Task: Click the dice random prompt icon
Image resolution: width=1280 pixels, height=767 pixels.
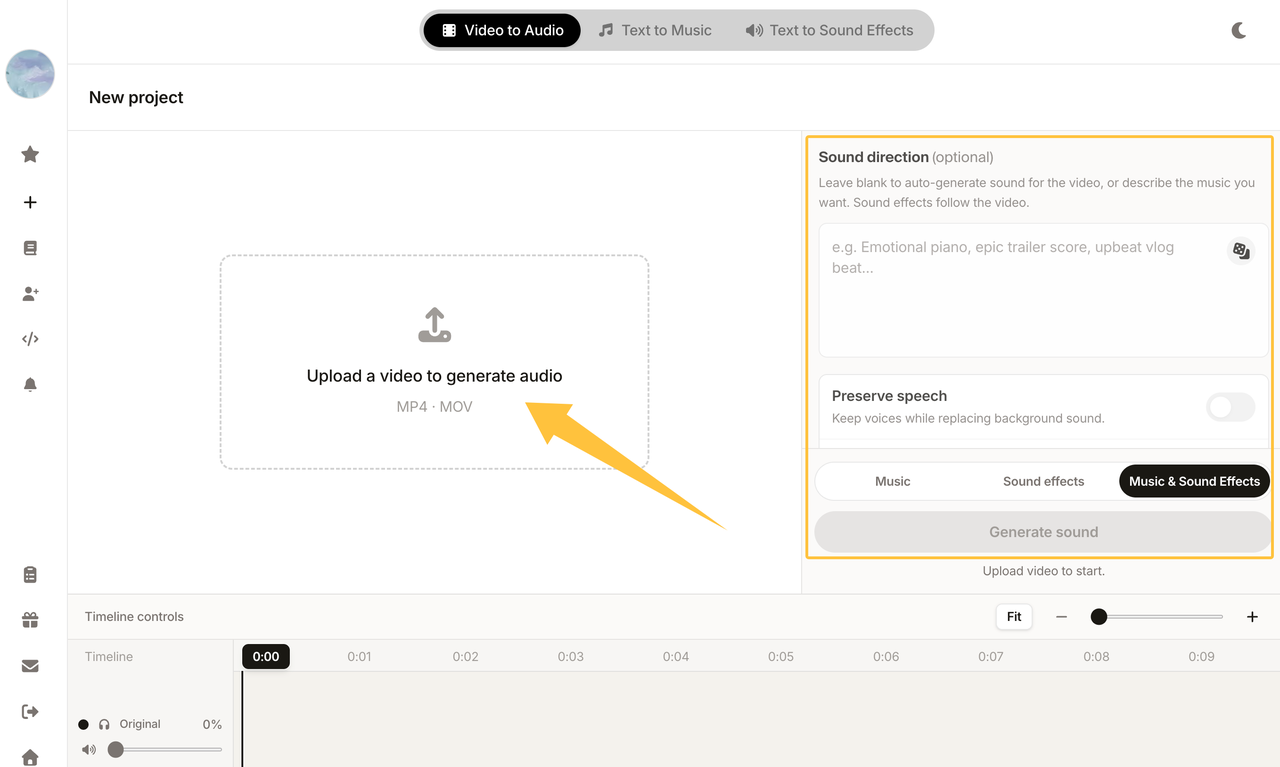Action: (1241, 250)
